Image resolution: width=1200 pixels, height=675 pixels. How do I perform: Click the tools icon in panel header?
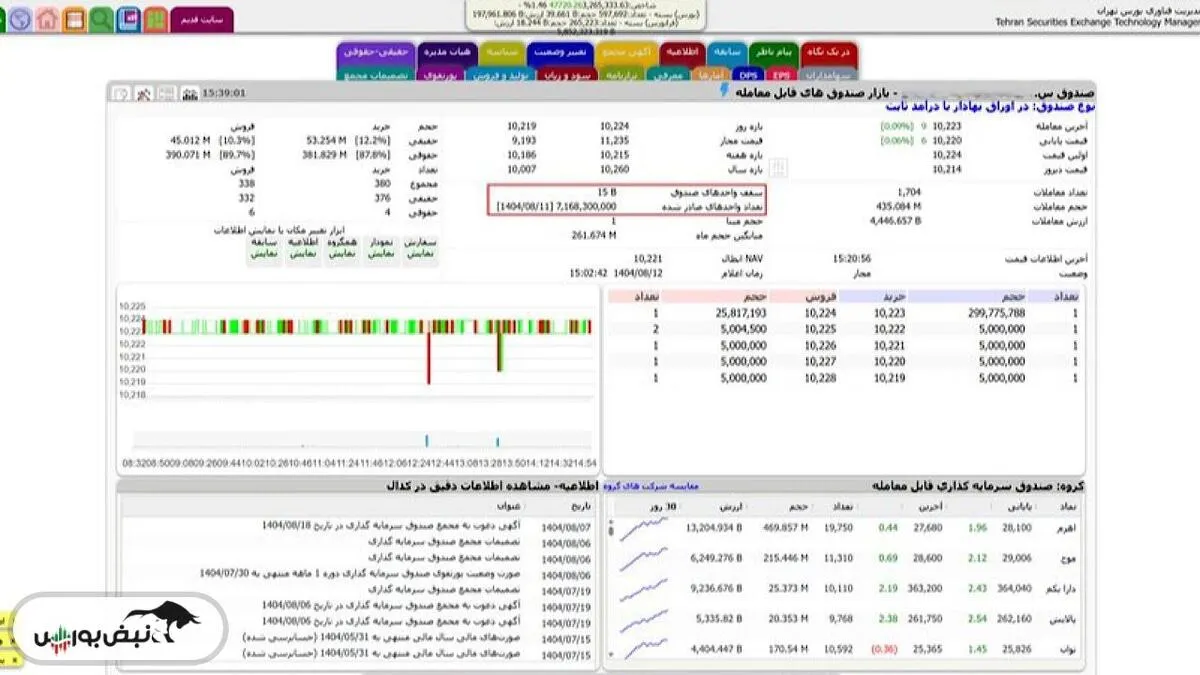pyautogui.click(x=143, y=94)
